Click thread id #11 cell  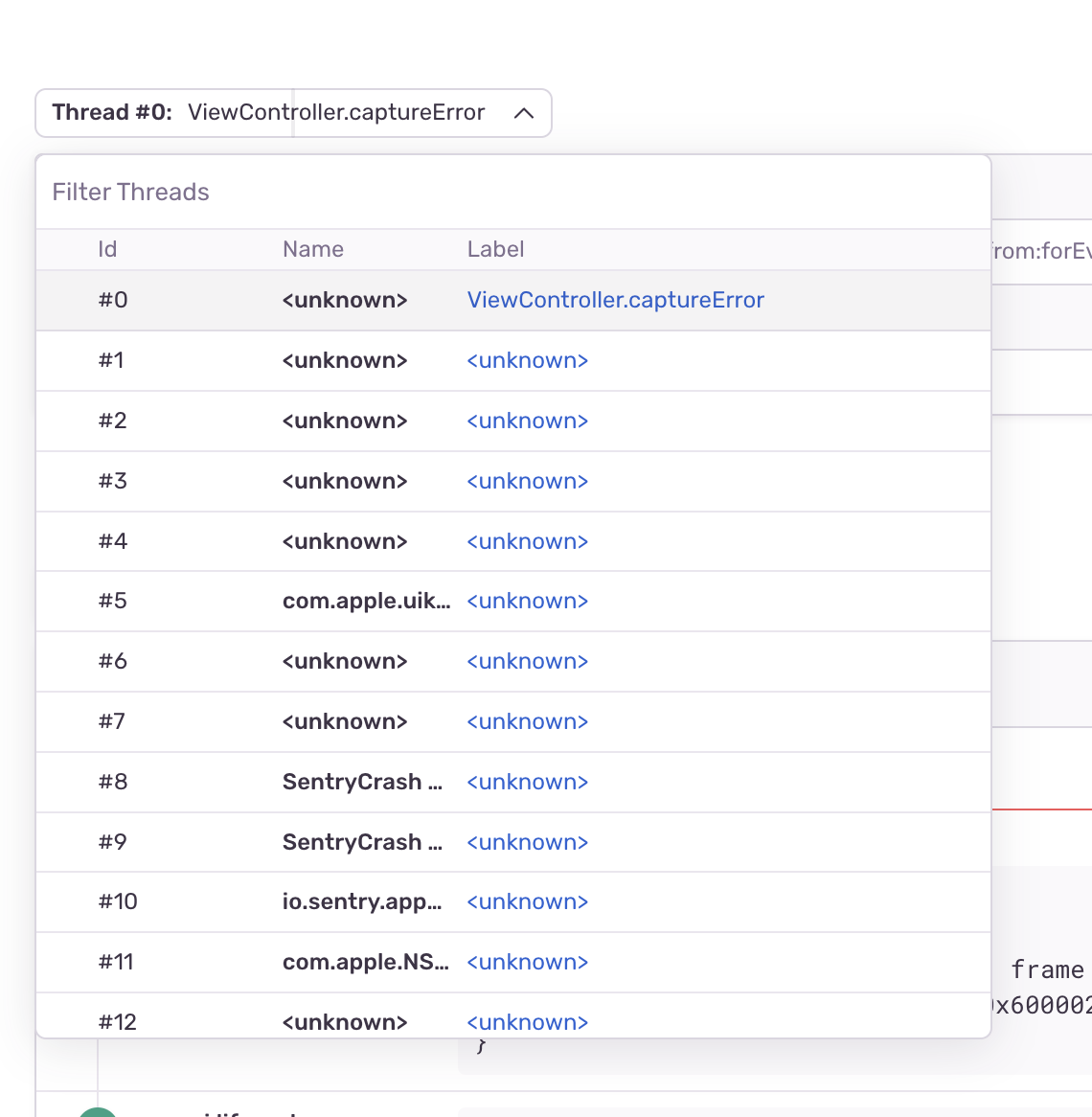coord(115,963)
